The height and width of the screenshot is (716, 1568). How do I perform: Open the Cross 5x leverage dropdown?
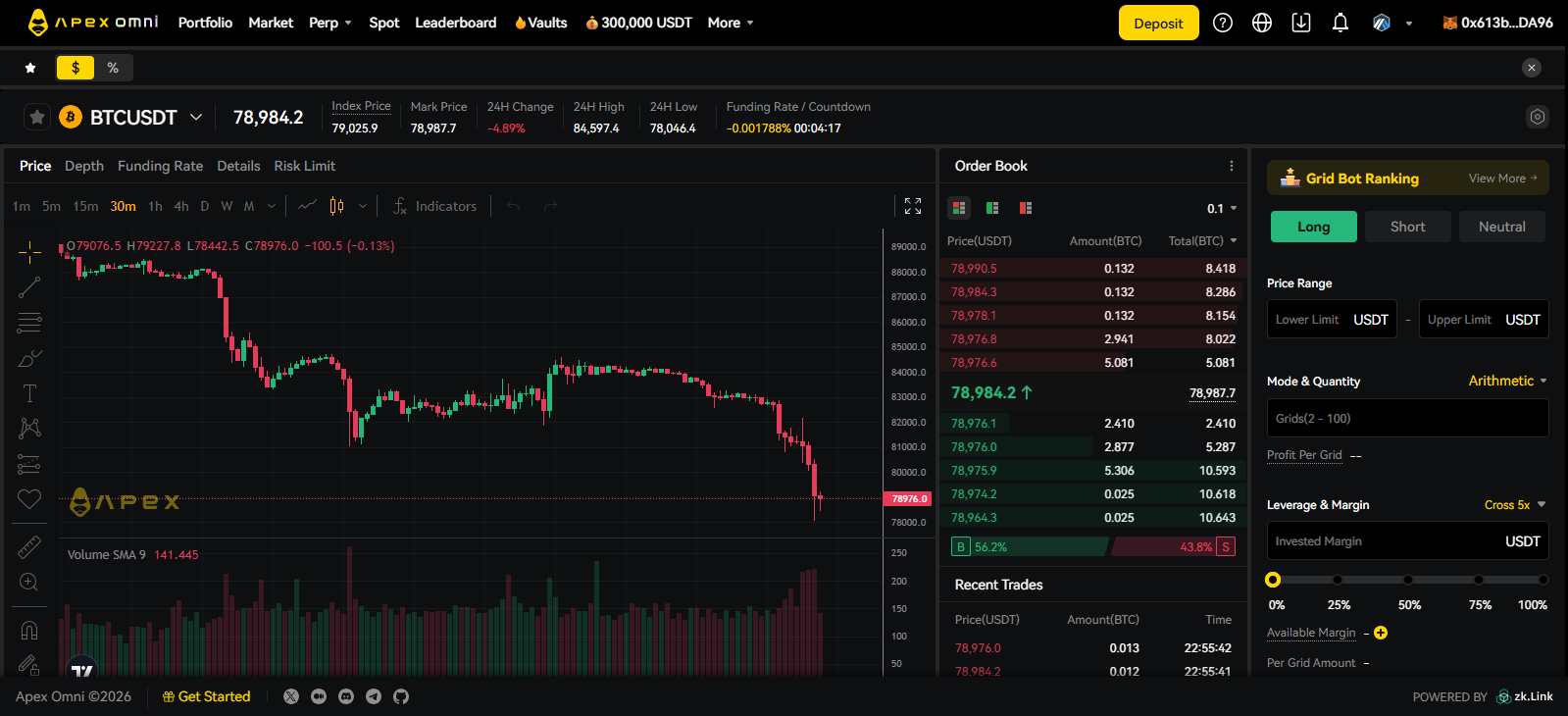1514,505
